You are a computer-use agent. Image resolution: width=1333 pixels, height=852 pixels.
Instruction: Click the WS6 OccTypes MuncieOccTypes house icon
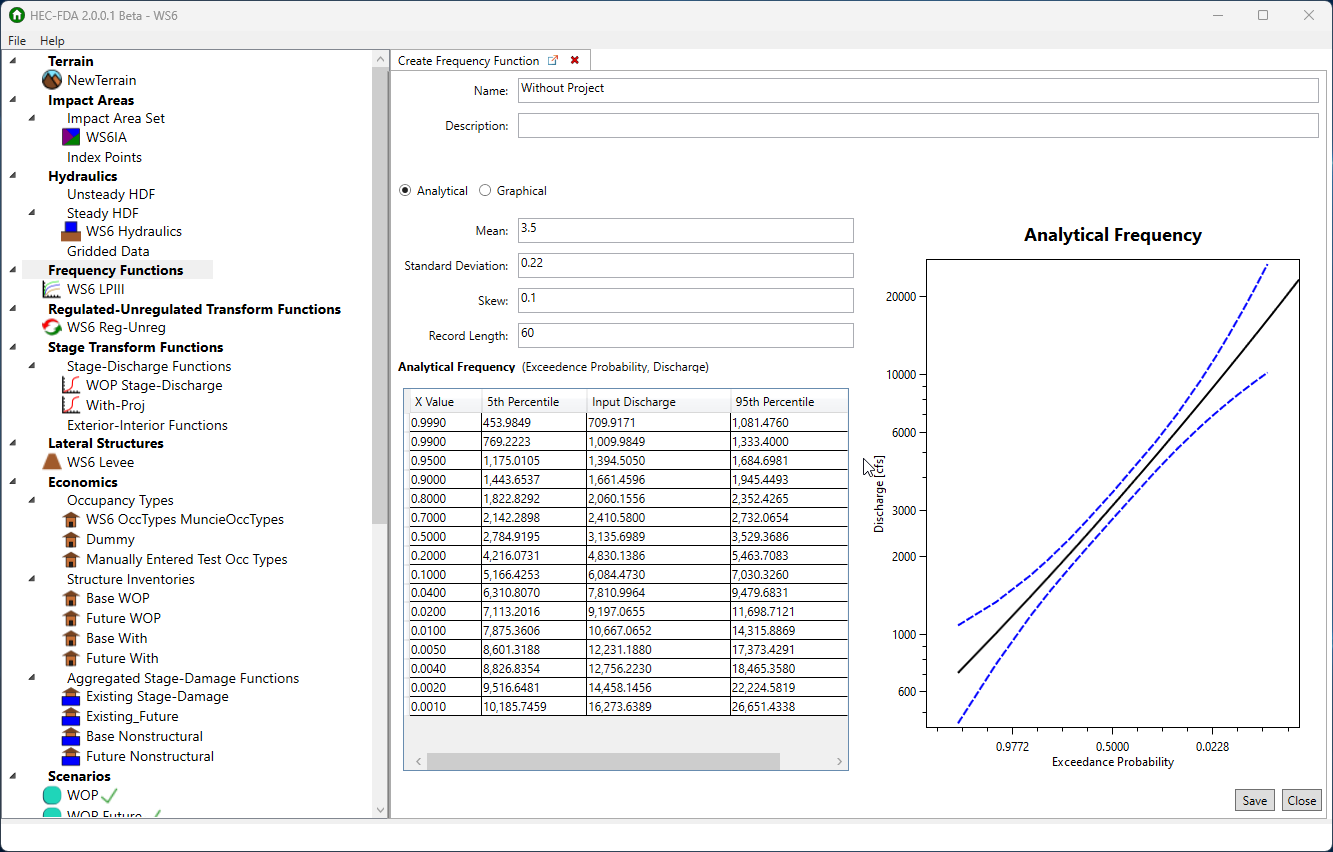[71, 519]
